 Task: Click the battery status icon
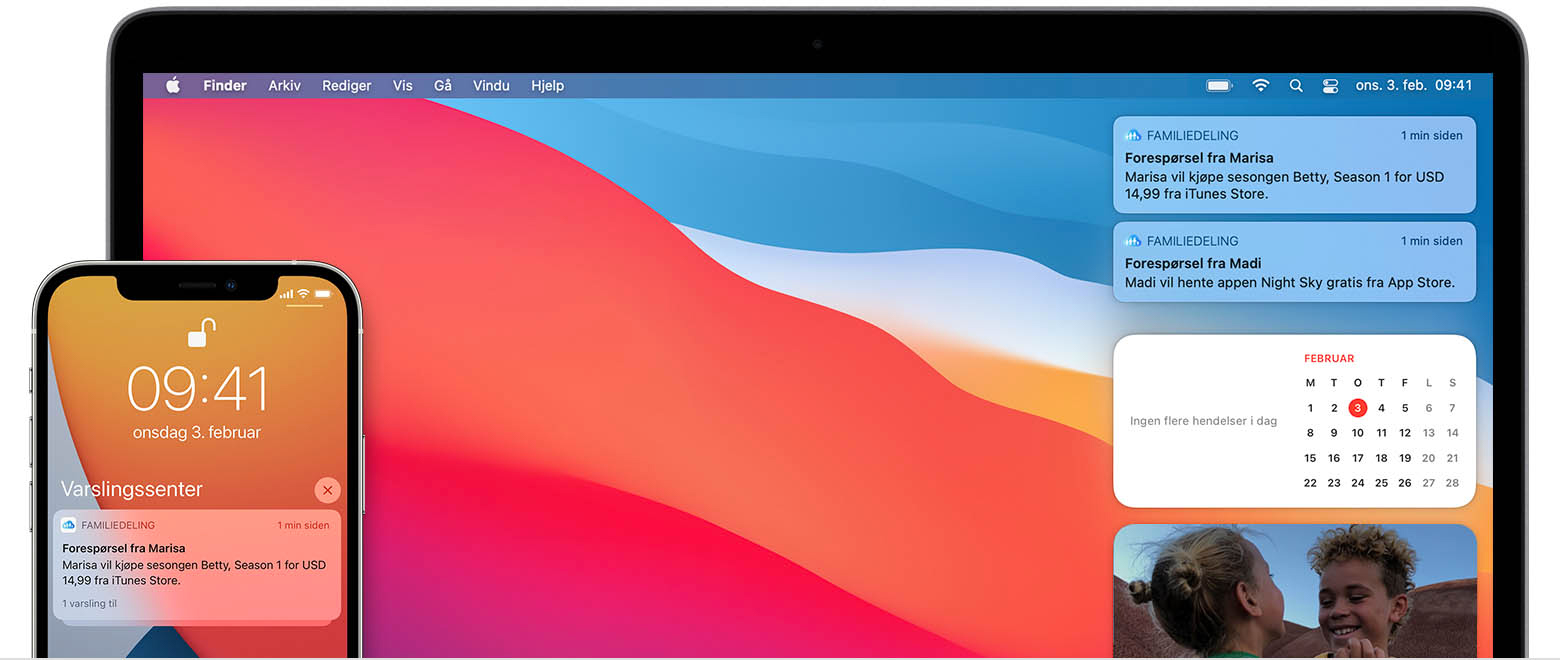click(1219, 86)
